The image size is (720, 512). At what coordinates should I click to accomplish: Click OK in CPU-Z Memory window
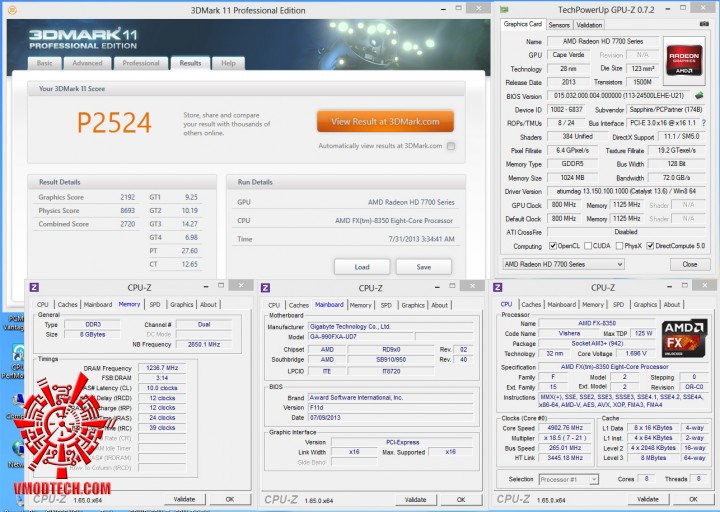230,499
